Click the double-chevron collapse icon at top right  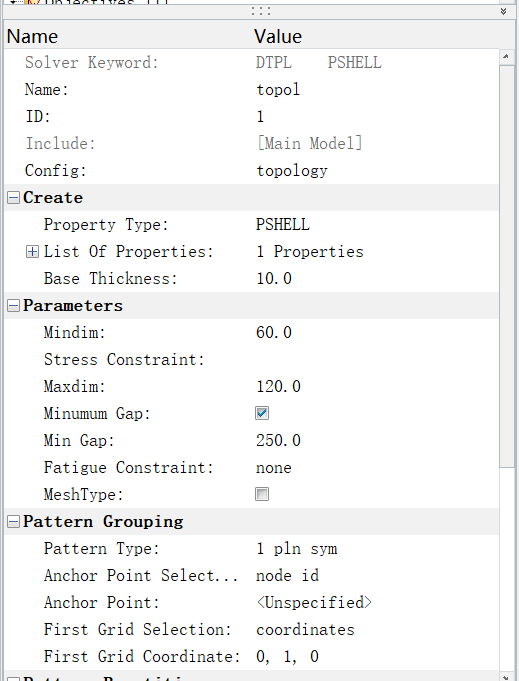(x=503, y=11)
